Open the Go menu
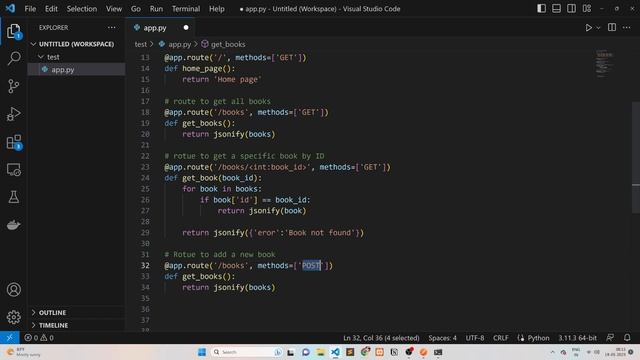640x360 pixels. click(x=136, y=9)
